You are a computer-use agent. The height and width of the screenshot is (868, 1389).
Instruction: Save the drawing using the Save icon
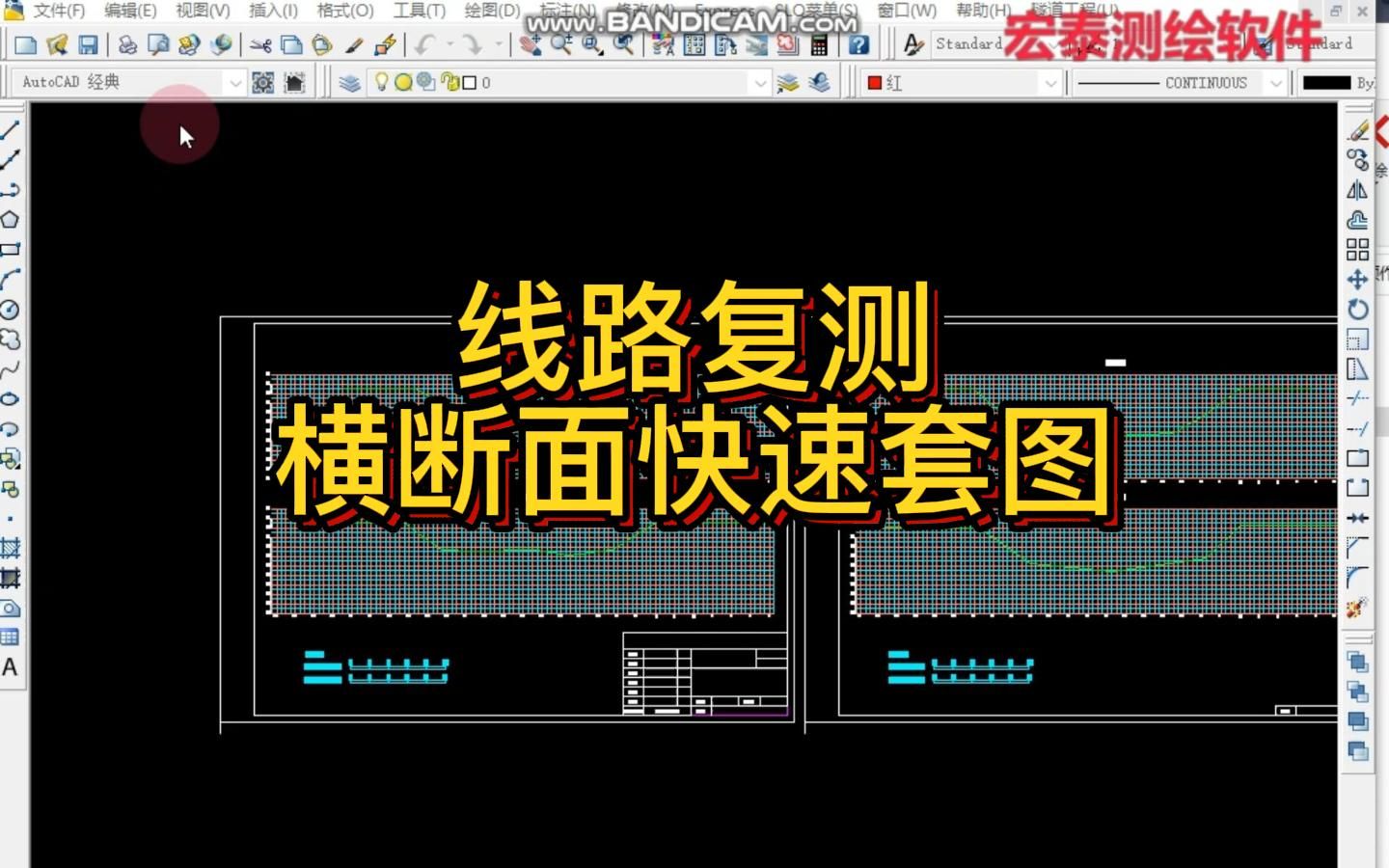coord(90,43)
